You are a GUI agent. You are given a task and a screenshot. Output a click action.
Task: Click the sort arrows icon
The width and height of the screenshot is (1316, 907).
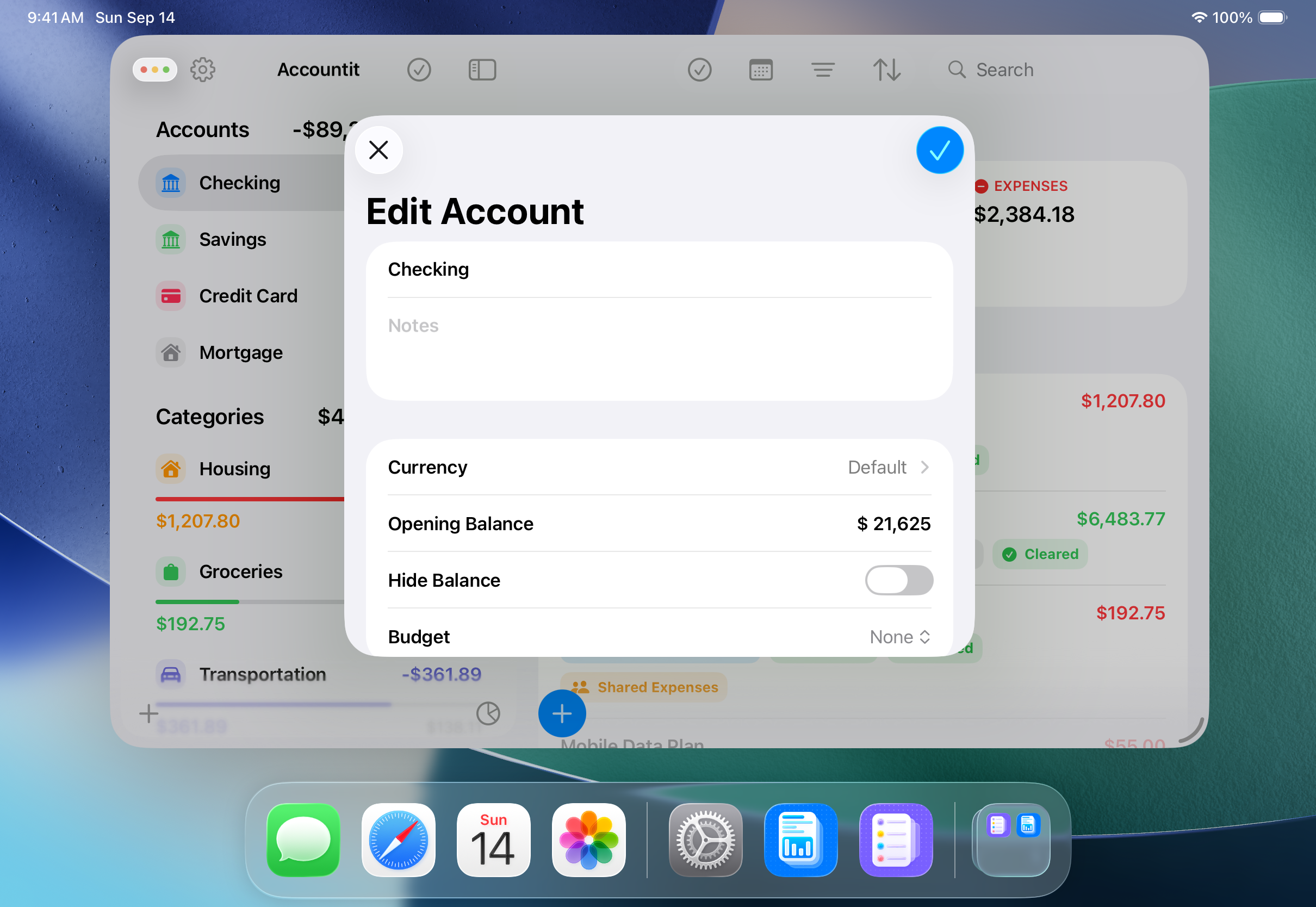[886, 70]
